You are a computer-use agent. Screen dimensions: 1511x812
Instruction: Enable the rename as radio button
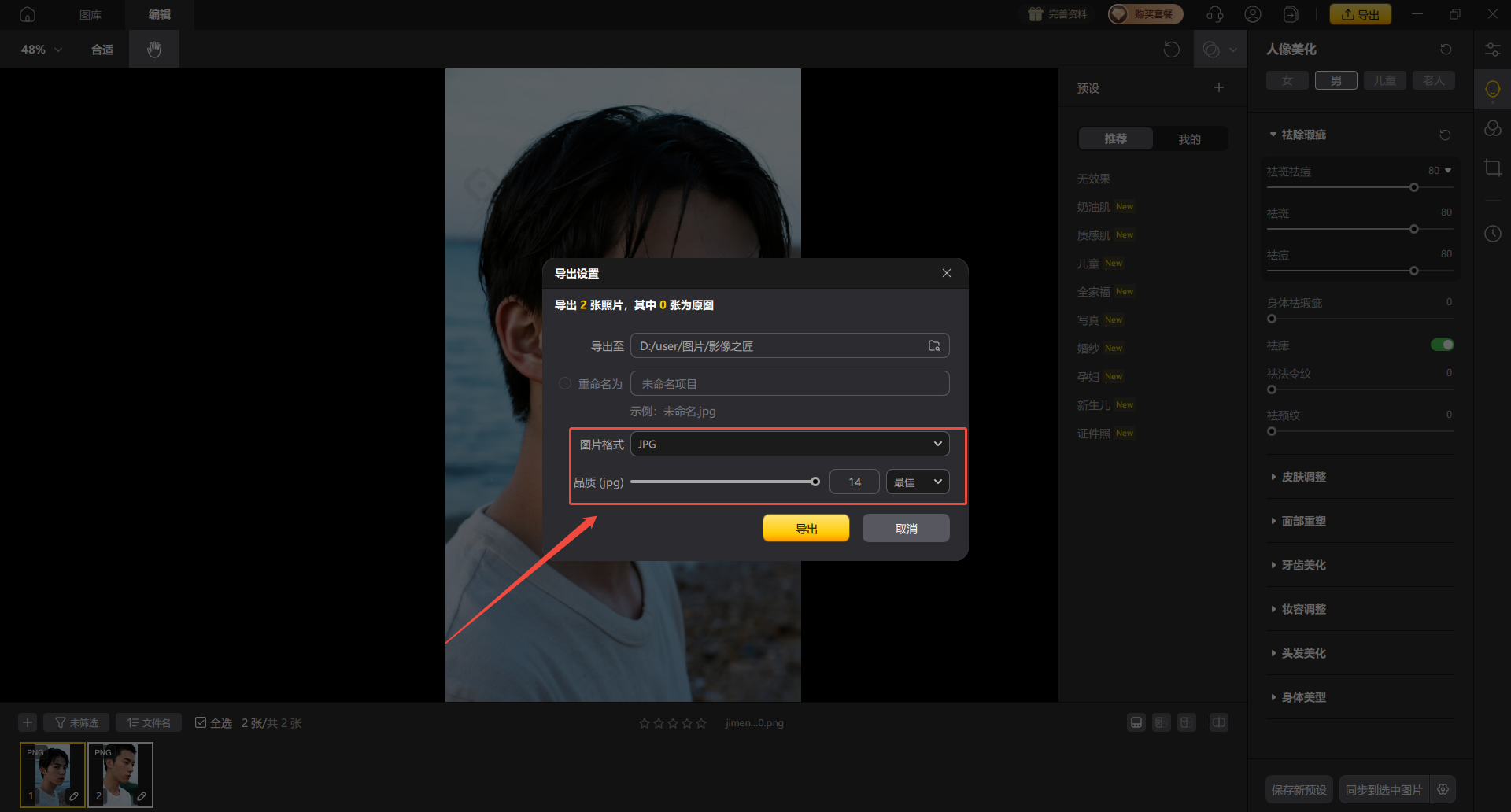click(x=565, y=384)
